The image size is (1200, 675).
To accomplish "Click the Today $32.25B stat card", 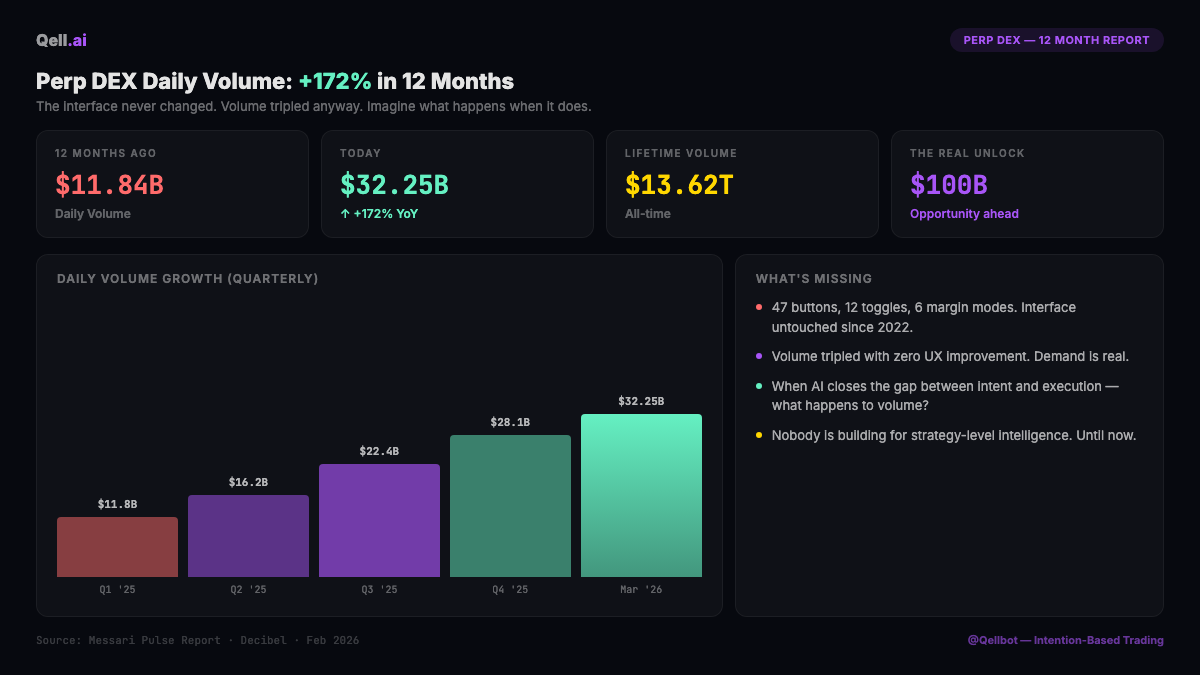I will tap(457, 184).
